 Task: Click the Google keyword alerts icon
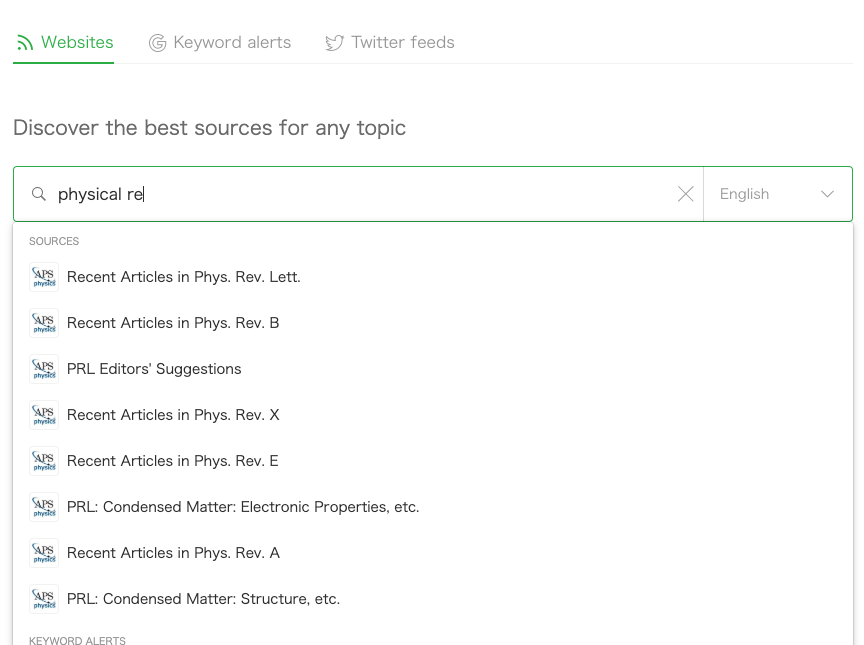tap(157, 43)
